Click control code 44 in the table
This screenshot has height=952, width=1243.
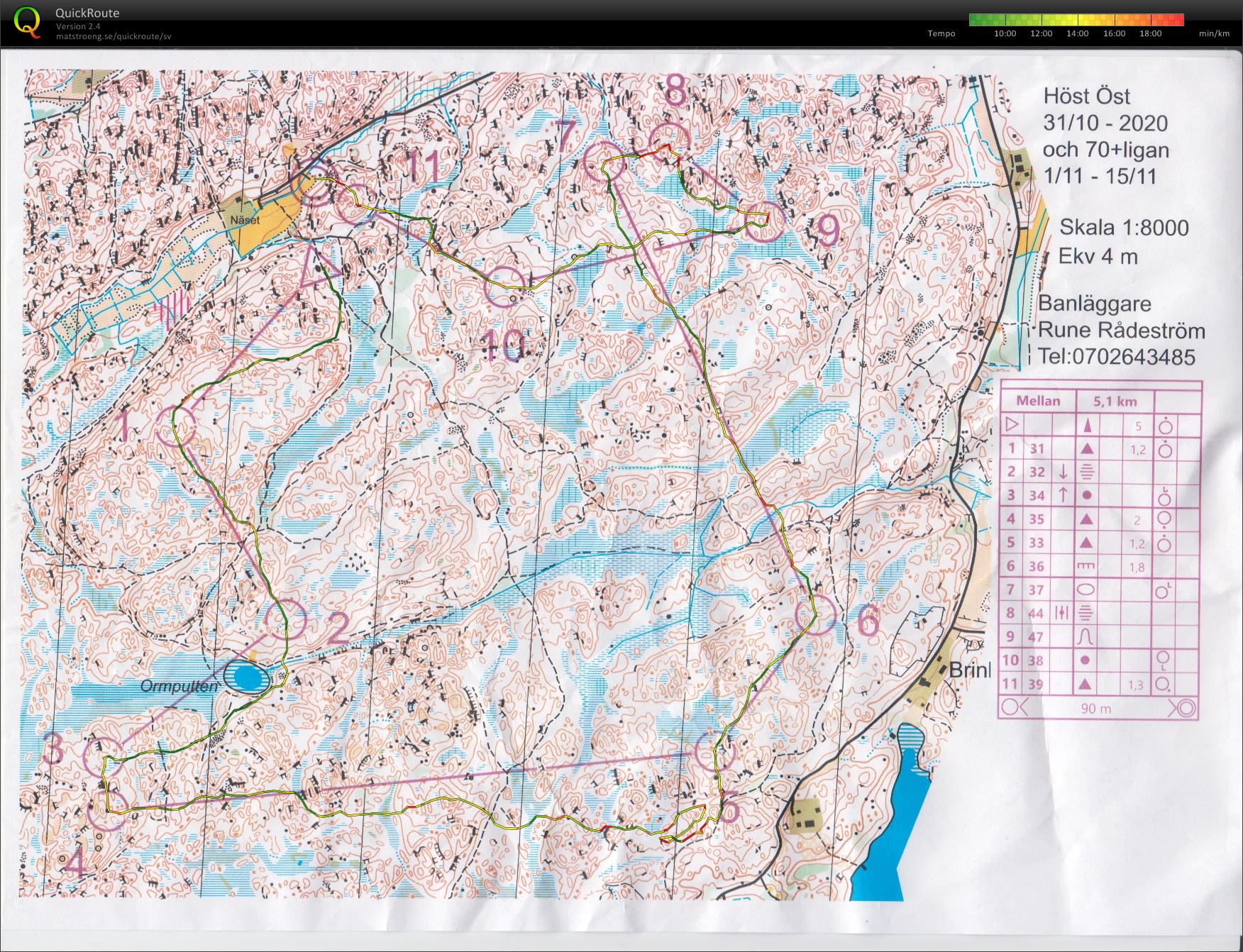tap(1037, 613)
